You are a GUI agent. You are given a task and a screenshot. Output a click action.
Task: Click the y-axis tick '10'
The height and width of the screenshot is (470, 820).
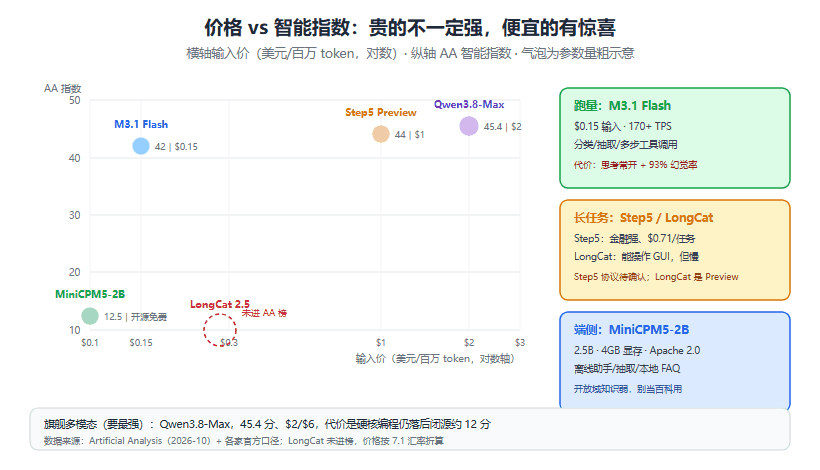click(75, 330)
